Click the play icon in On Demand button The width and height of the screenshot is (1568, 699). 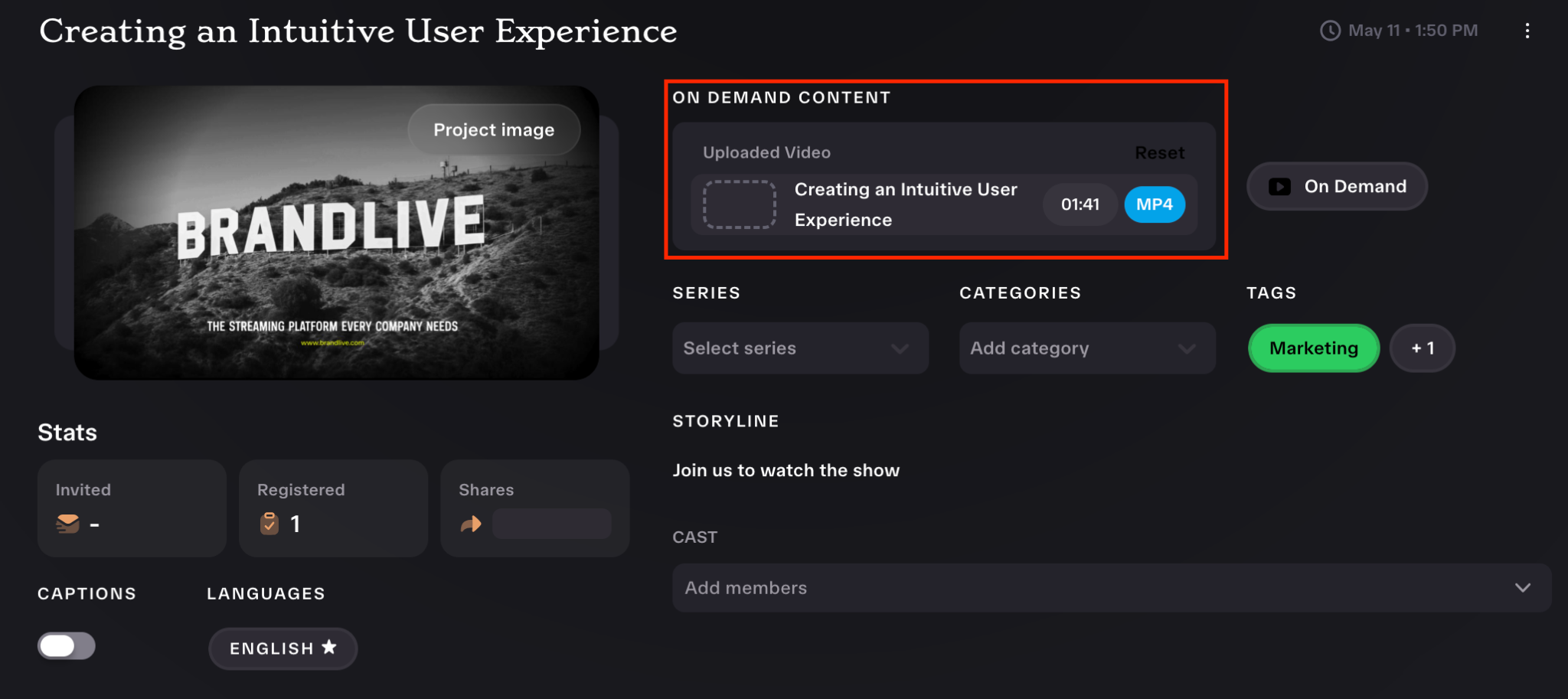(1279, 187)
